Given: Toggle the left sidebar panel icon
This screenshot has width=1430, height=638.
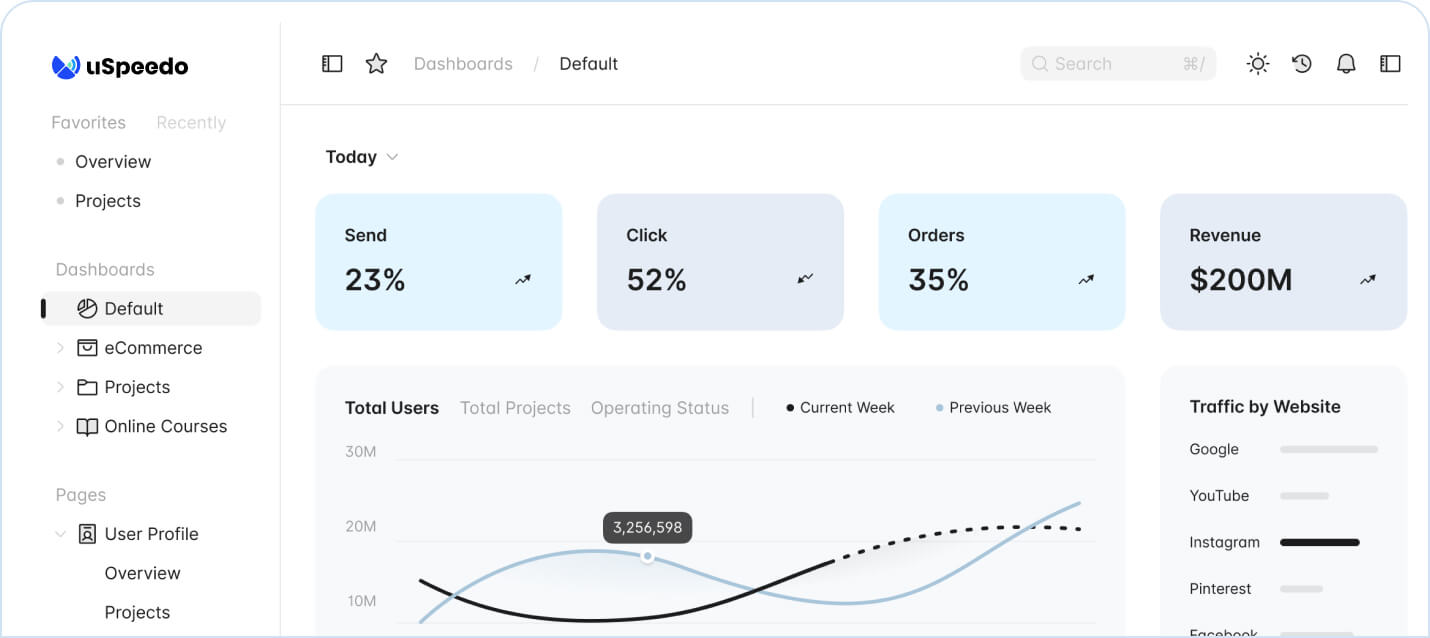Looking at the screenshot, I should click(x=332, y=64).
